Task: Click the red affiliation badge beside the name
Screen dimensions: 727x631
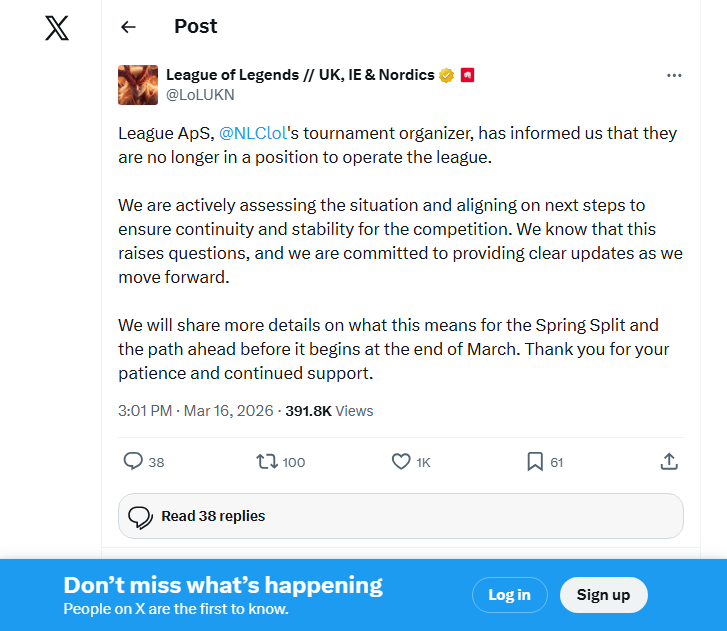Action: [x=467, y=75]
